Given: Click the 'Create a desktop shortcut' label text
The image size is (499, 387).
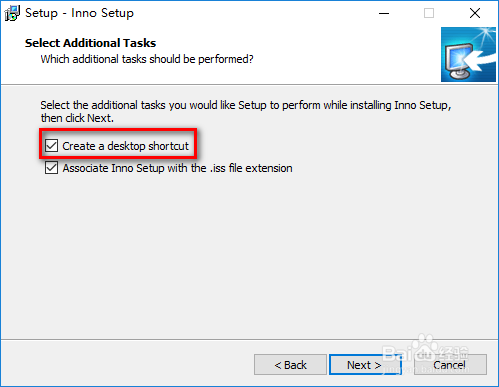Looking at the screenshot, I should [x=126, y=146].
